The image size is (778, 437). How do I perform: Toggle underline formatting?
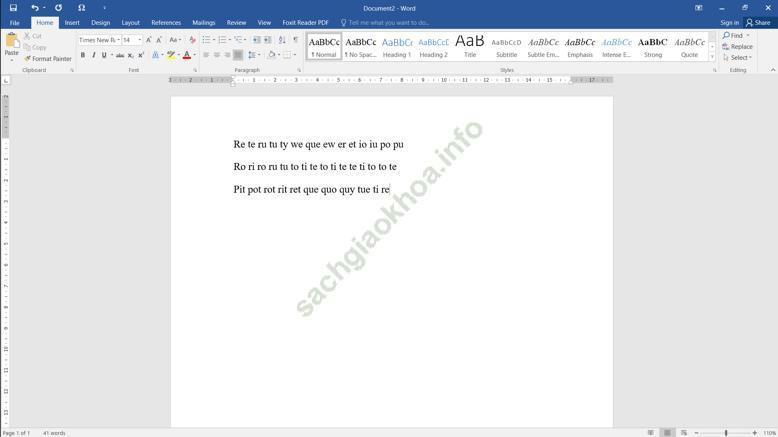(104, 55)
